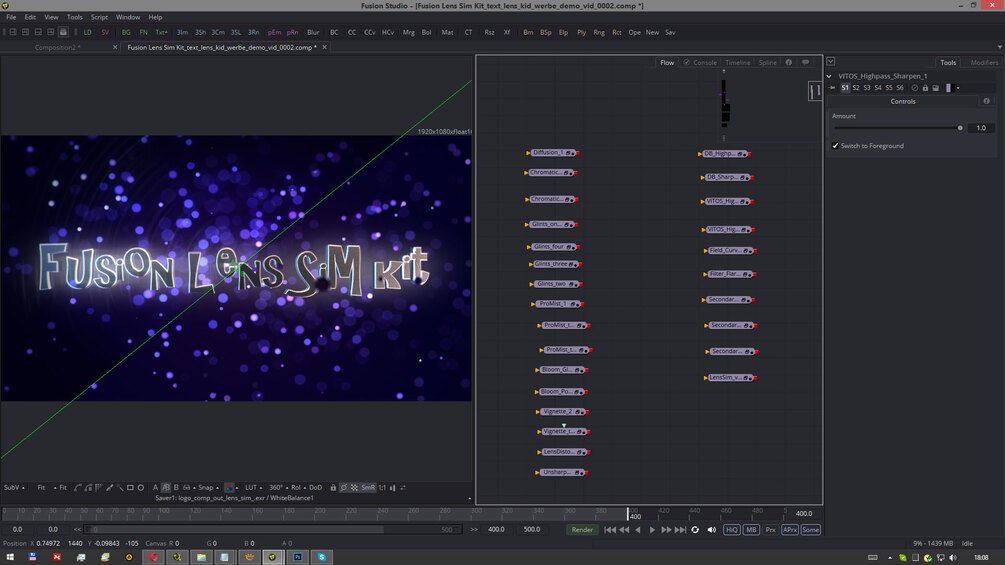Select the LensSim_v node in flow
This screenshot has width=1005, height=565.
point(729,377)
